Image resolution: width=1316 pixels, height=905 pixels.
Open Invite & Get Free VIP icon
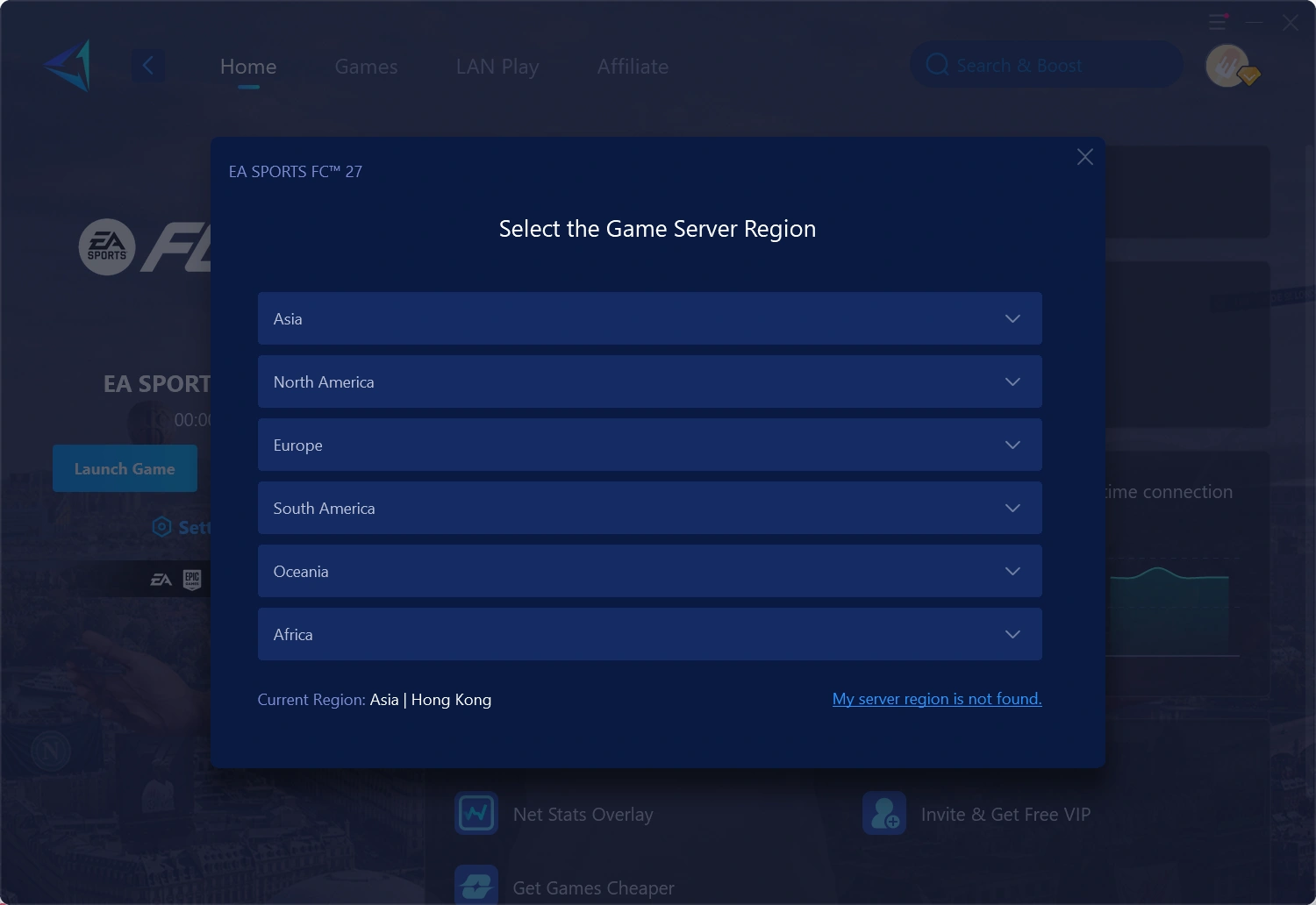tap(884, 814)
